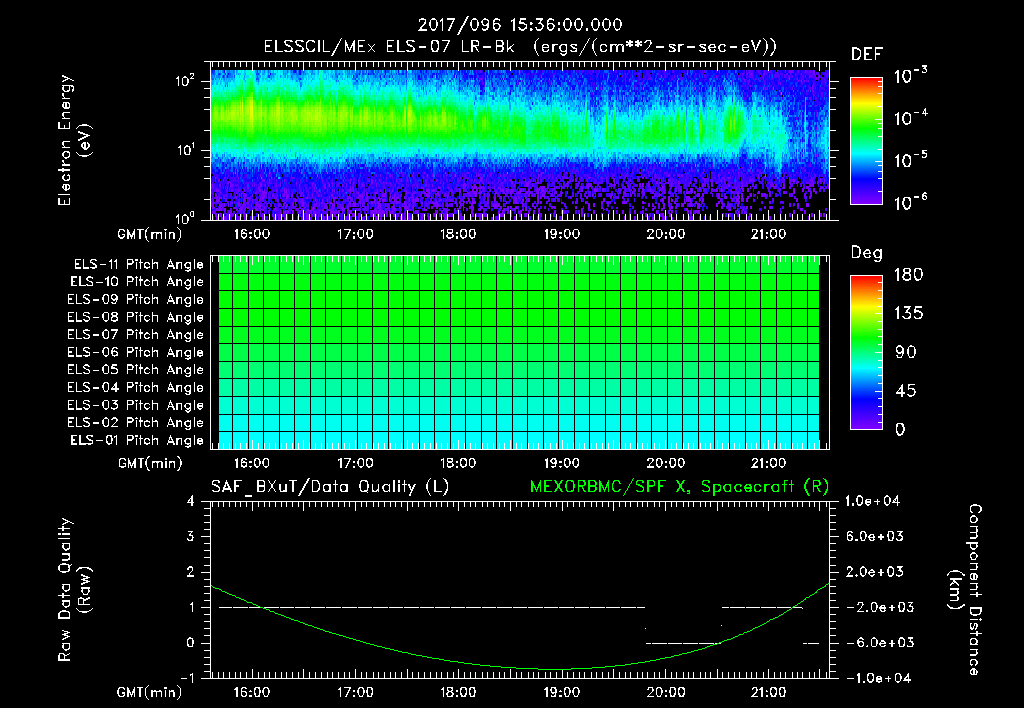Click the 135 degree scale value
This screenshot has width=1024, height=708.
pos(908,314)
